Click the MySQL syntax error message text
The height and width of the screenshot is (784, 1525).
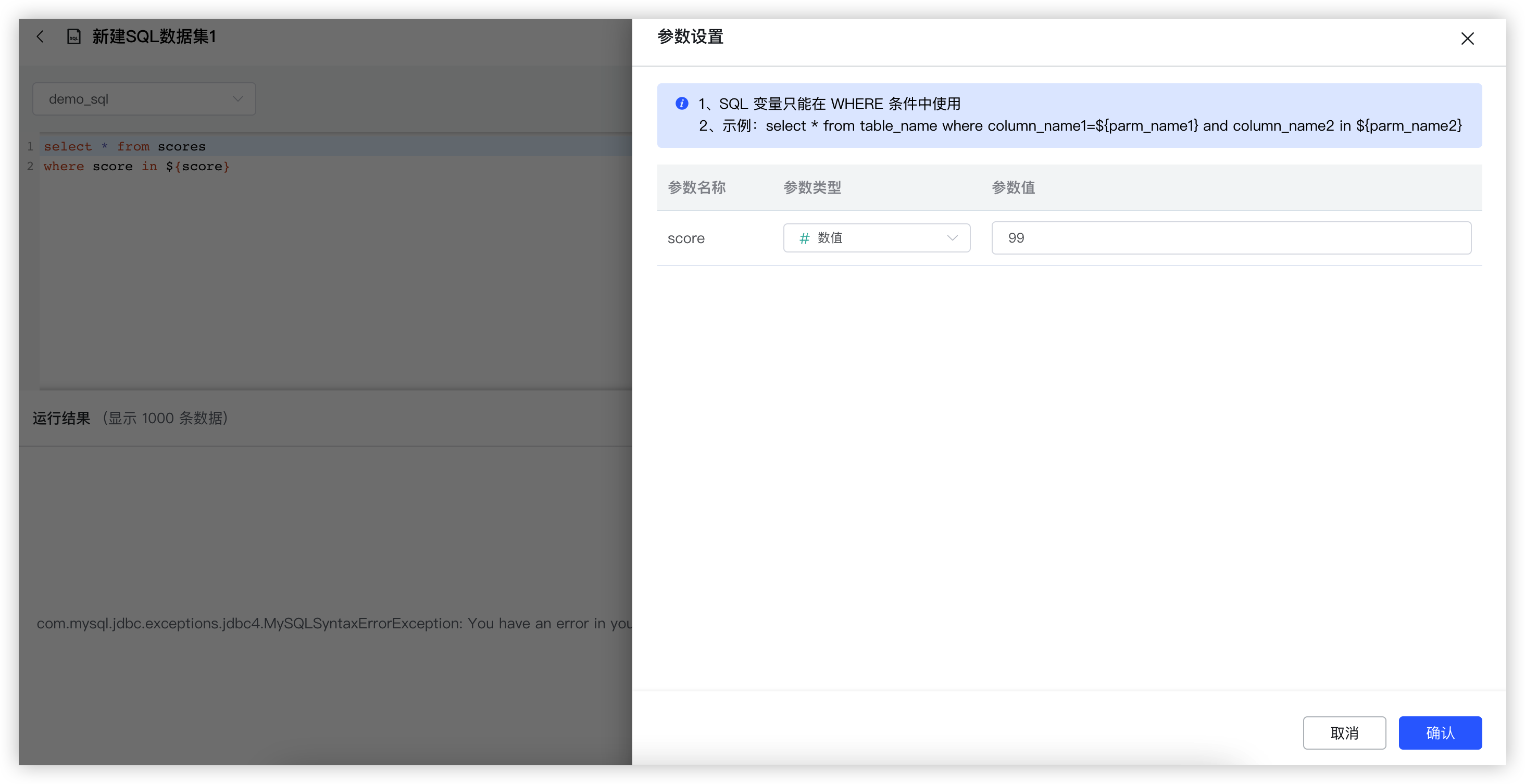click(332, 623)
